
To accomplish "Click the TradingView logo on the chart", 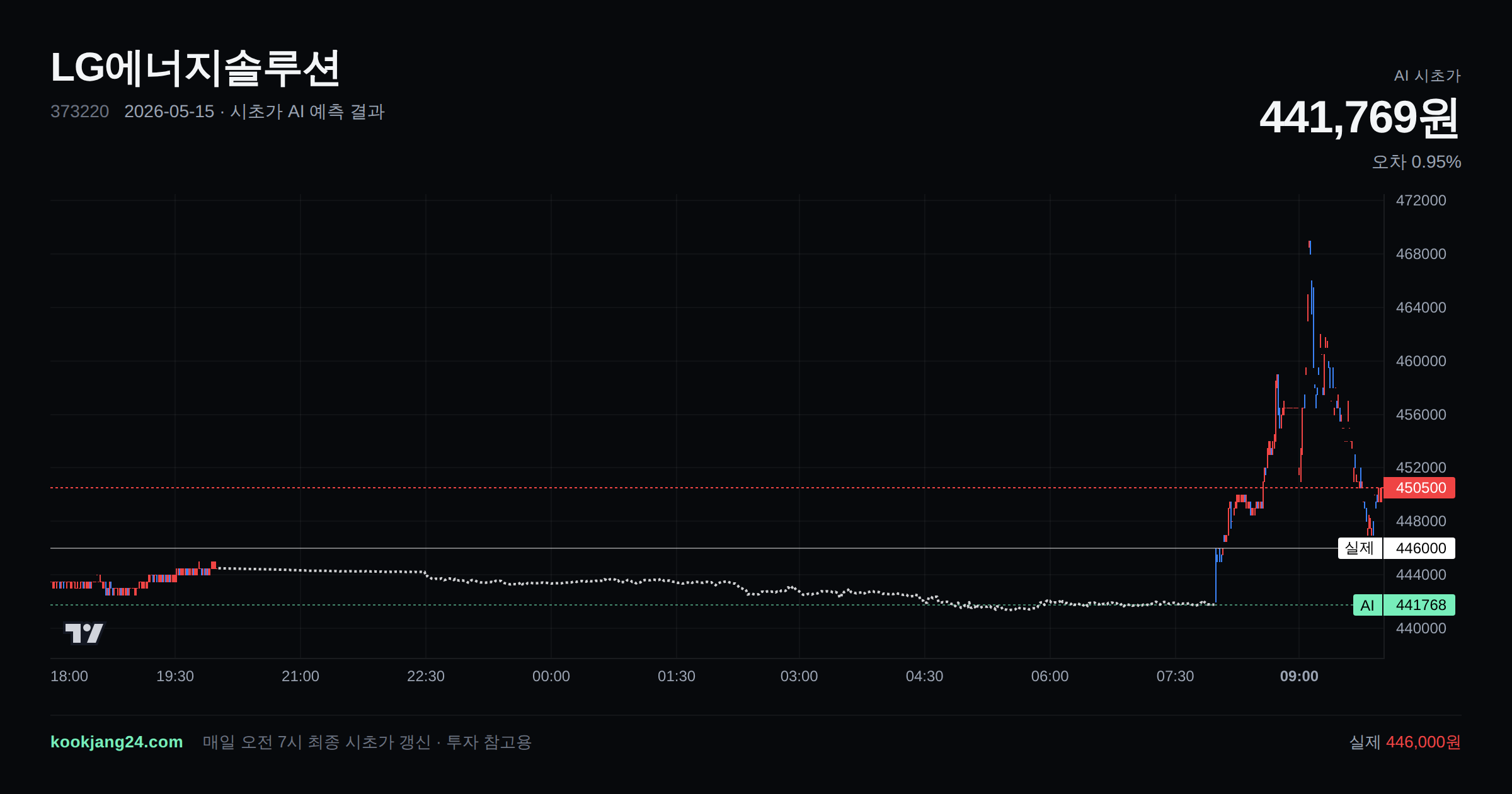I will click(84, 633).
